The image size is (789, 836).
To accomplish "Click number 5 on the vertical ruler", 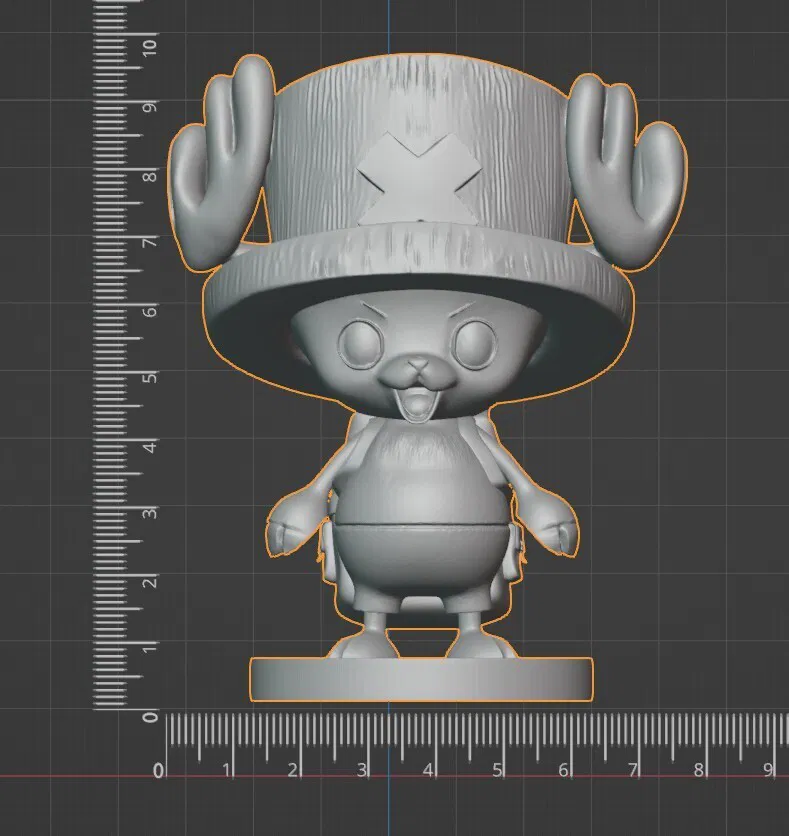I will tap(150, 377).
